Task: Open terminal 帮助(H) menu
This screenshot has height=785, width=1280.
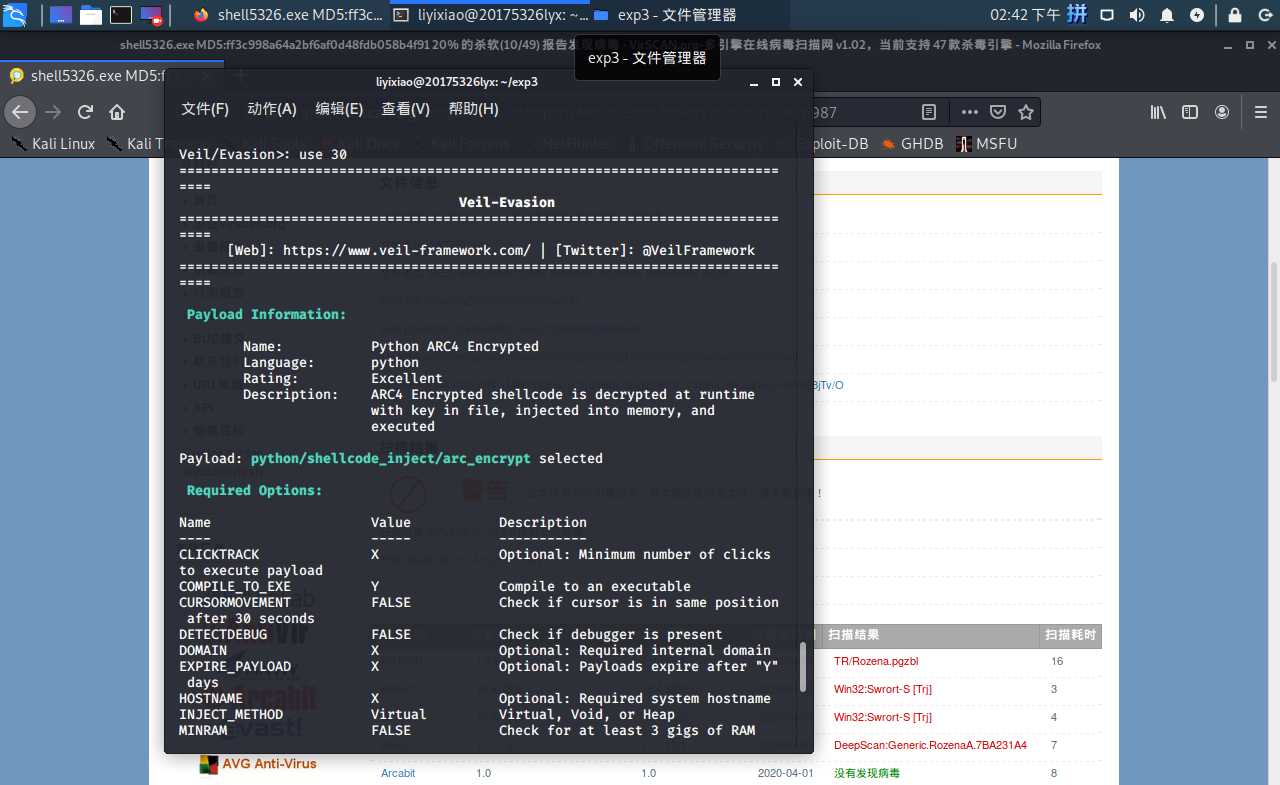Action: pyautogui.click(x=473, y=109)
